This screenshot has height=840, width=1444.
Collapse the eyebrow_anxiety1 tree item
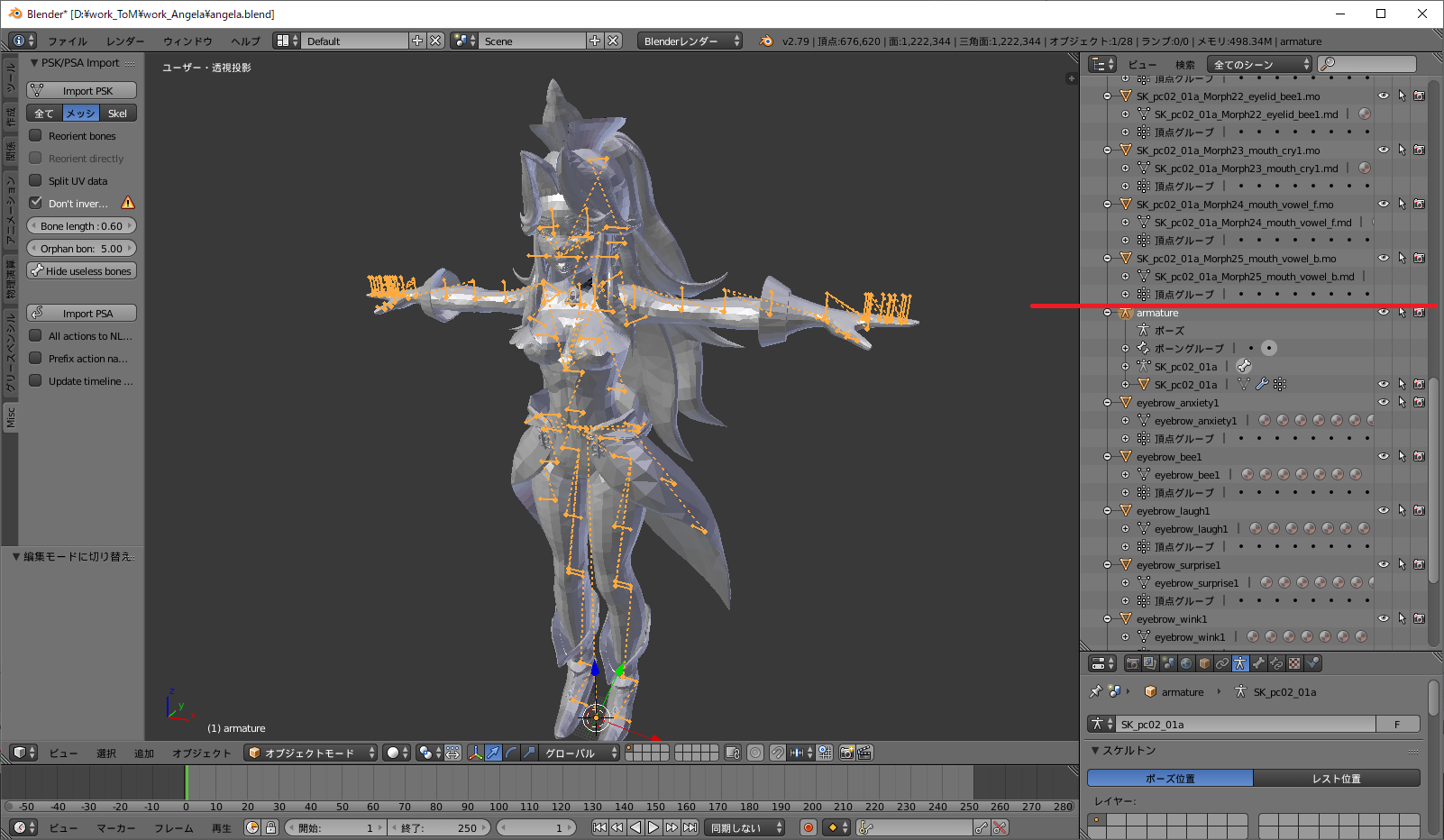click(x=1108, y=403)
